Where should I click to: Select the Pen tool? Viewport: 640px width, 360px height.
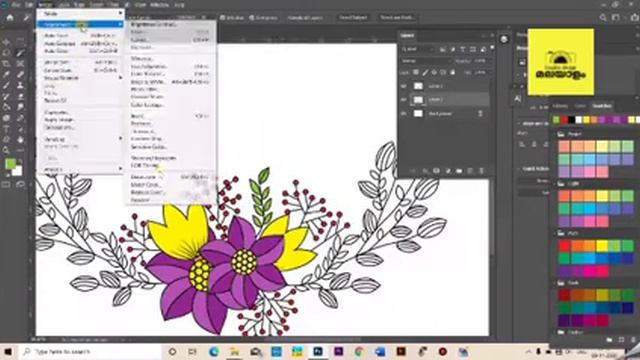pyautogui.click(x=20, y=118)
